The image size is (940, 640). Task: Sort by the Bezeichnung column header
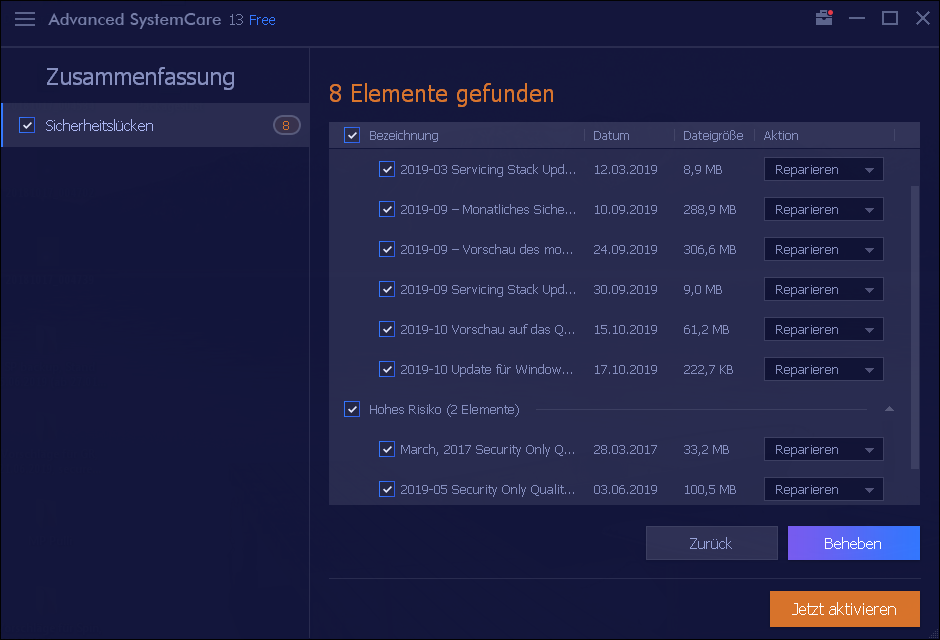(403, 135)
